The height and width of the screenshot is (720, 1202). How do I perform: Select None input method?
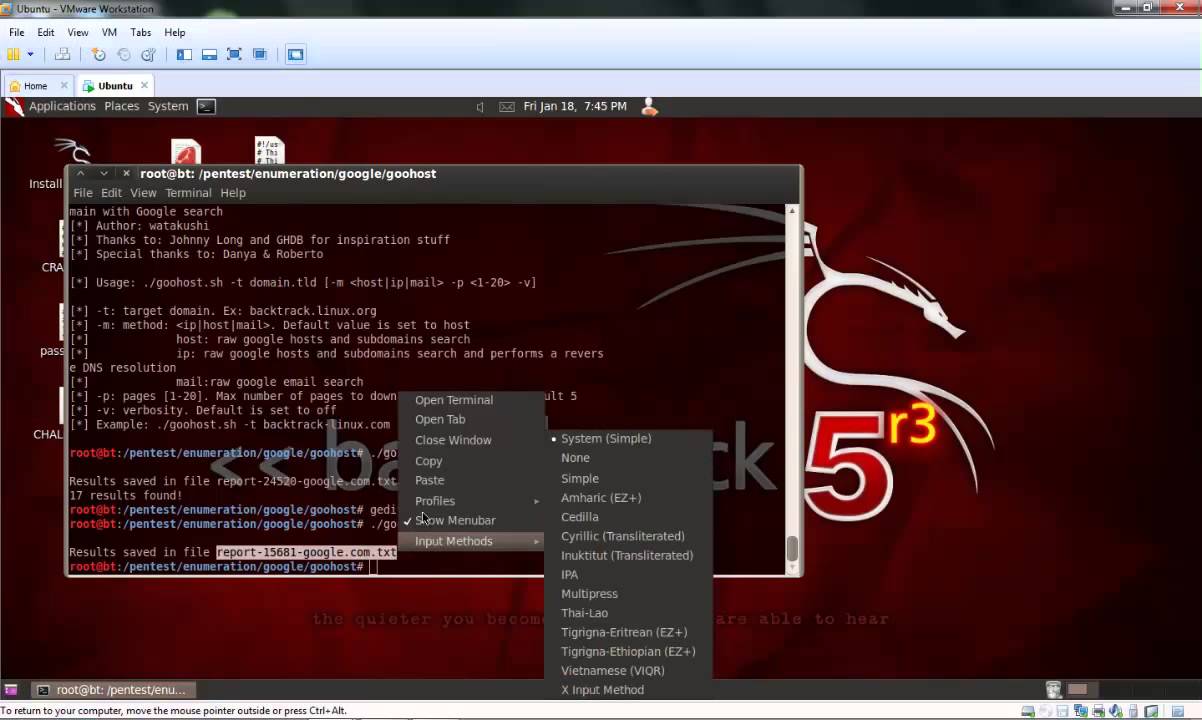pos(629,458)
